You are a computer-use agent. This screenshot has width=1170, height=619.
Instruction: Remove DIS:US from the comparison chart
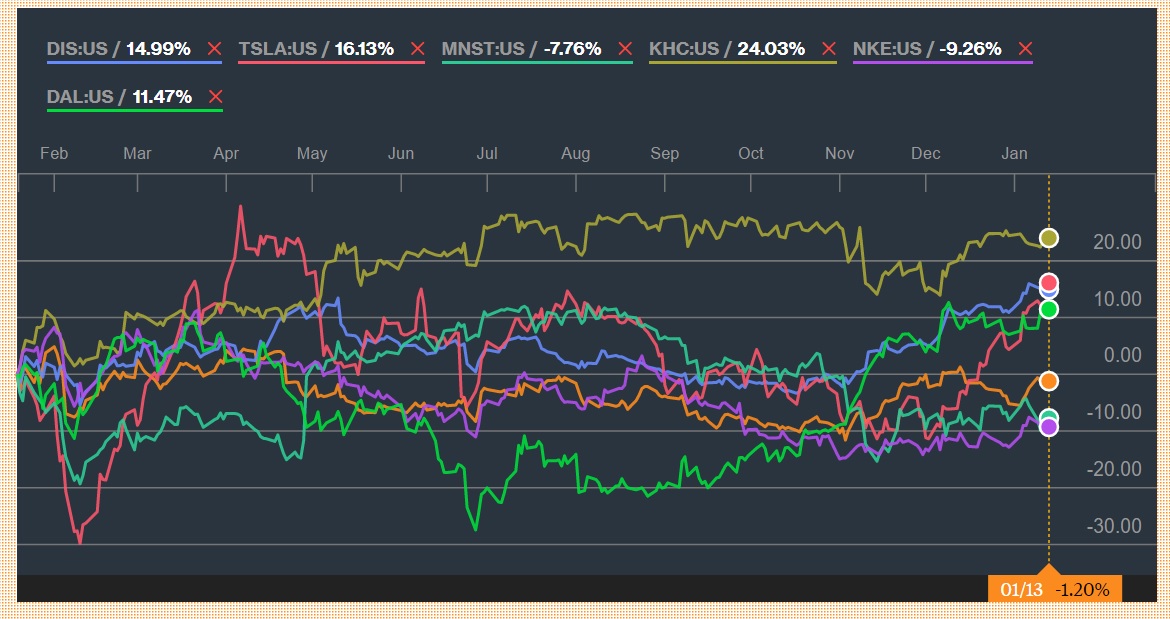(214, 49)
